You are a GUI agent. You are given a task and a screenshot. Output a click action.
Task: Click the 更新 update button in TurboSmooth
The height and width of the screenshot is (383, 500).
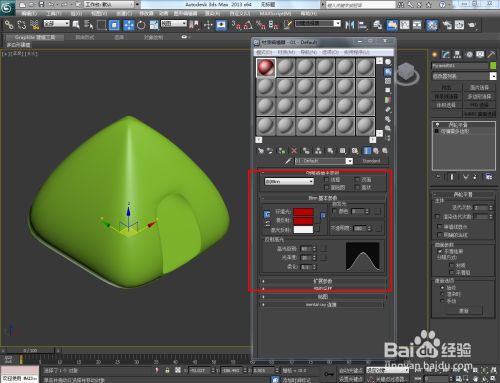click(464, 311)
